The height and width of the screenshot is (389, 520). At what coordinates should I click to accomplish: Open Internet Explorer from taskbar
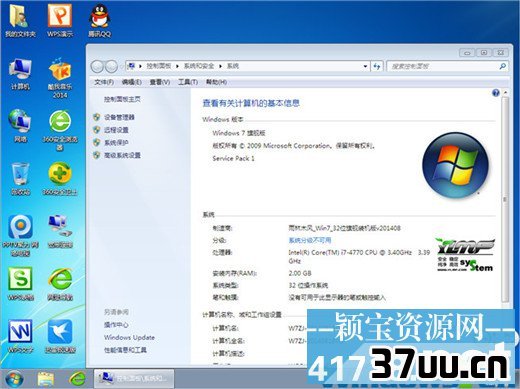(x=77, y=379)
